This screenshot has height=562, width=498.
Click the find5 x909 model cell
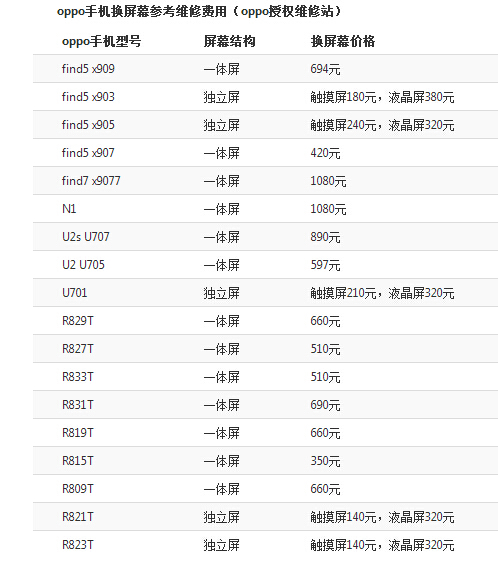pyautogui.click(x=88, y=68)
